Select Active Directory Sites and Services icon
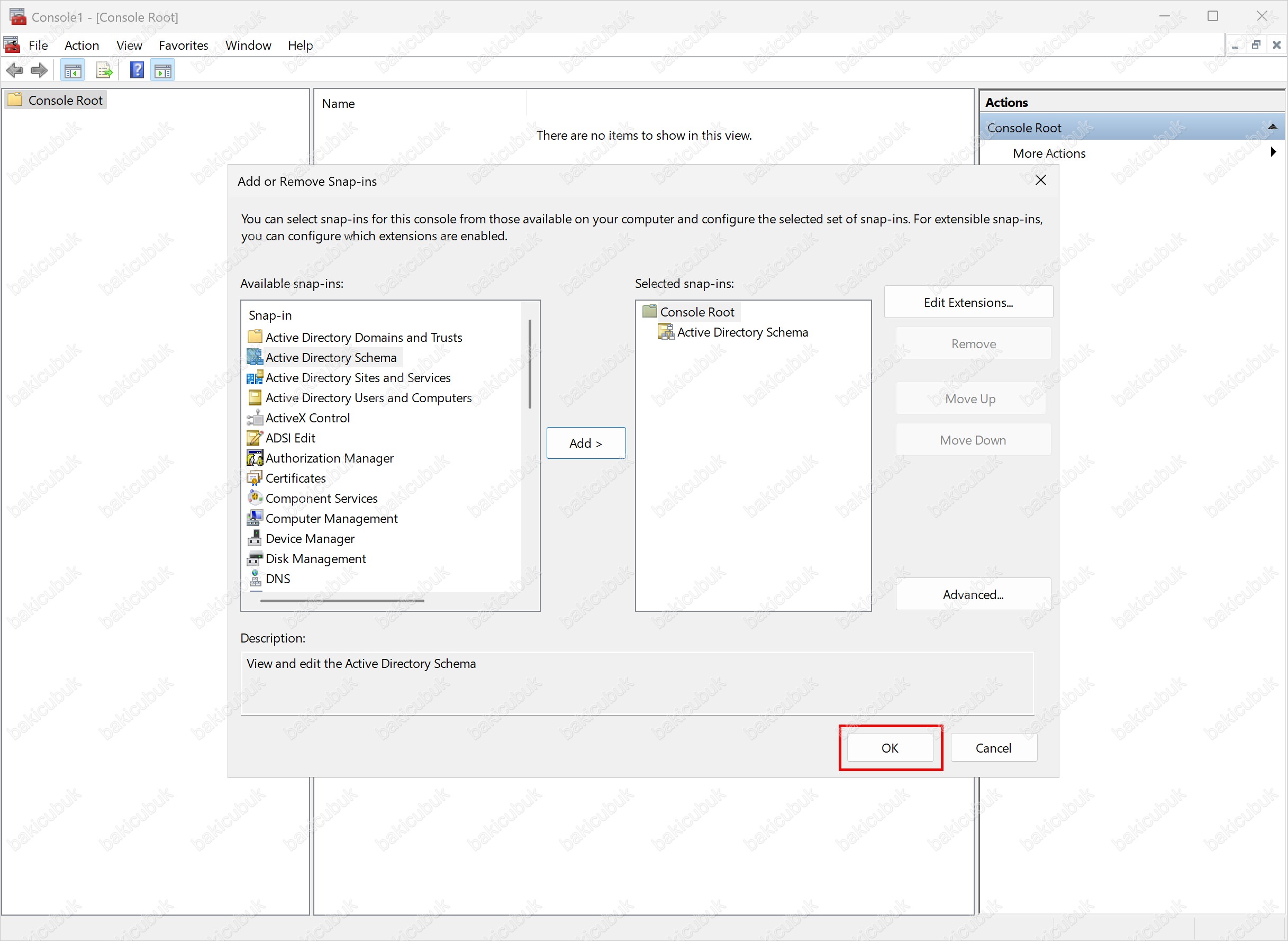The height and width of the screenshot is (941, 1288). click(x=255, y=377)
